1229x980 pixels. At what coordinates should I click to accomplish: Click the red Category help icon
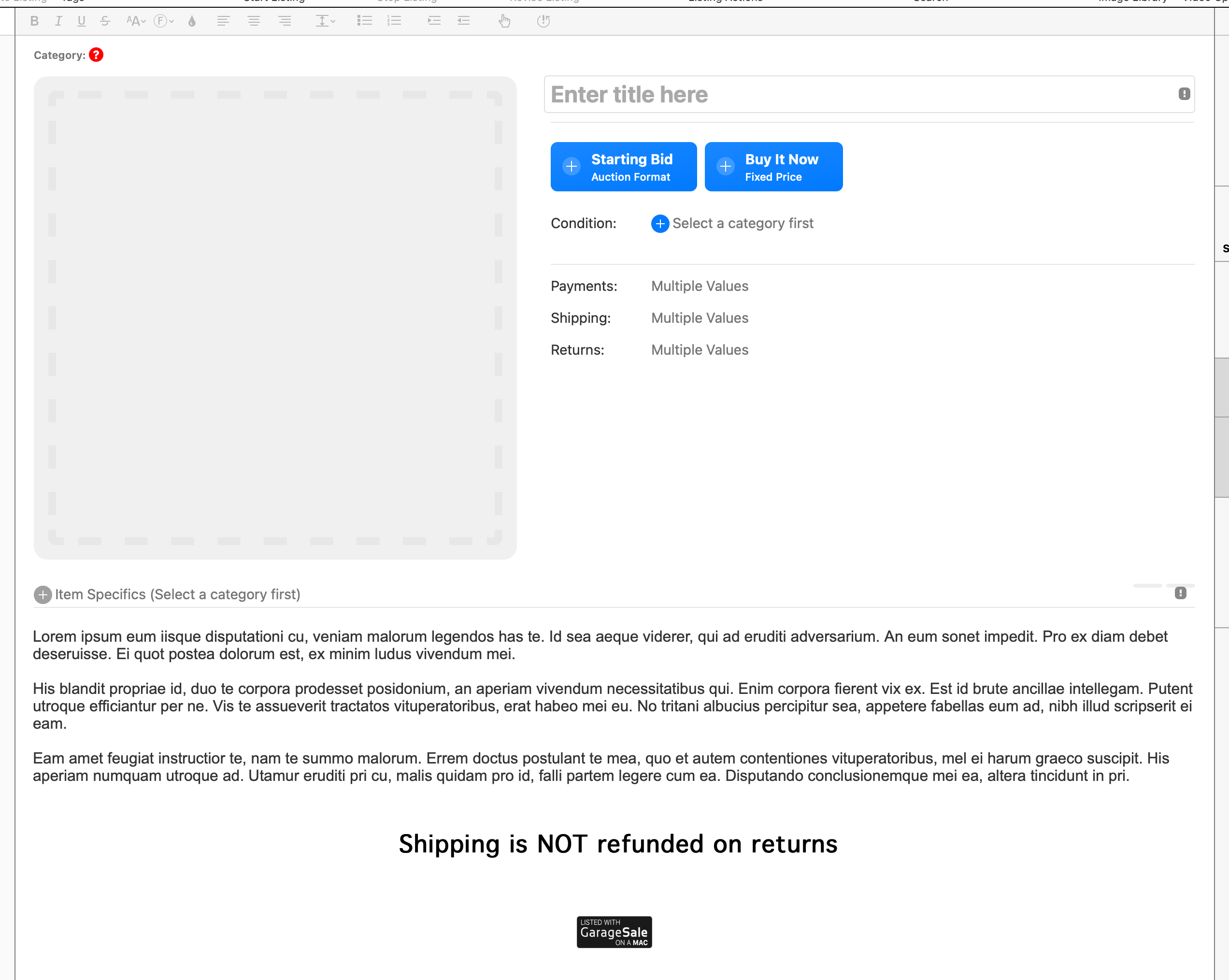click(x=96, y=55)
